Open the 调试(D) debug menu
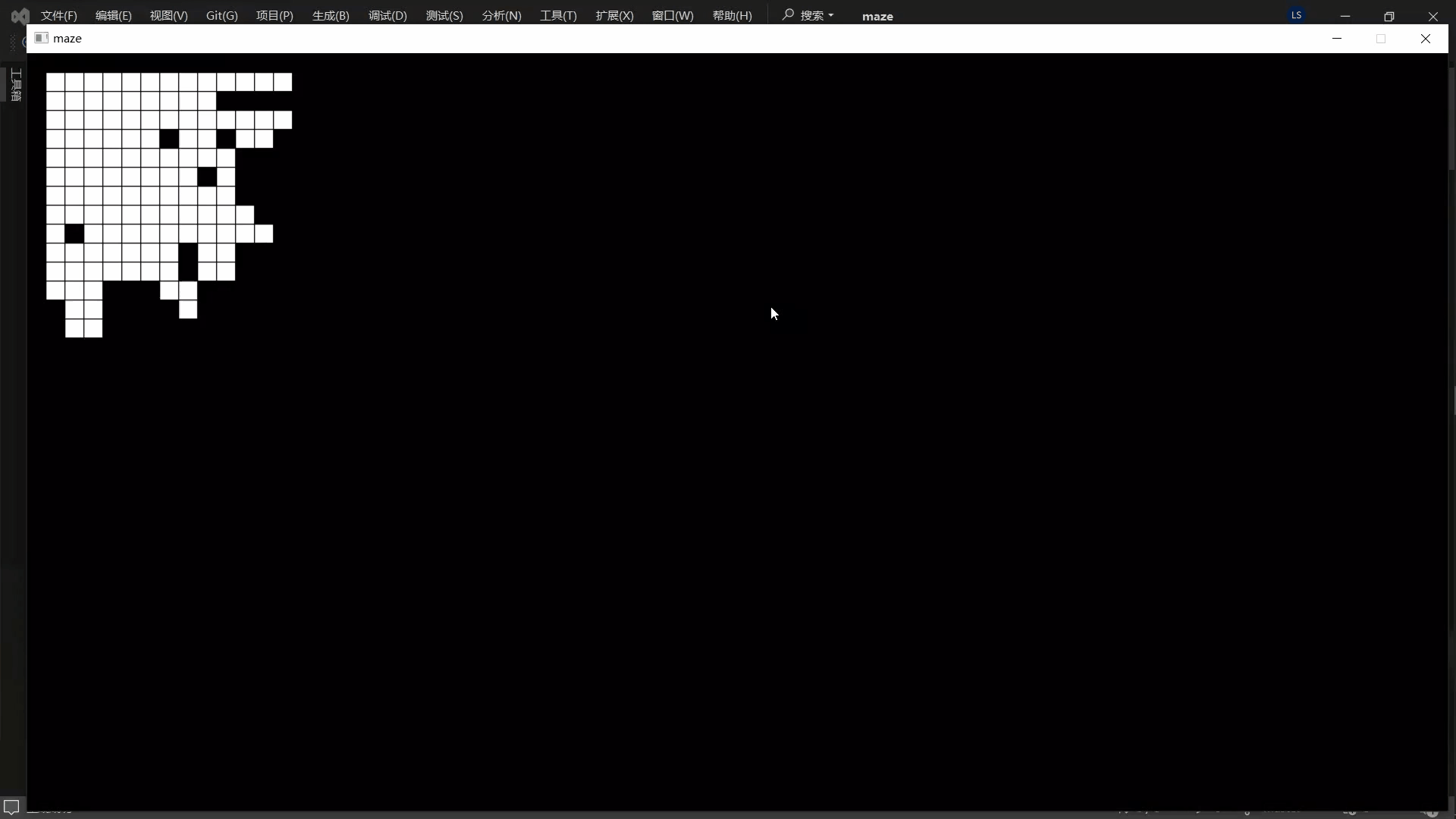The image size is (1456, 819). [388, 16]
